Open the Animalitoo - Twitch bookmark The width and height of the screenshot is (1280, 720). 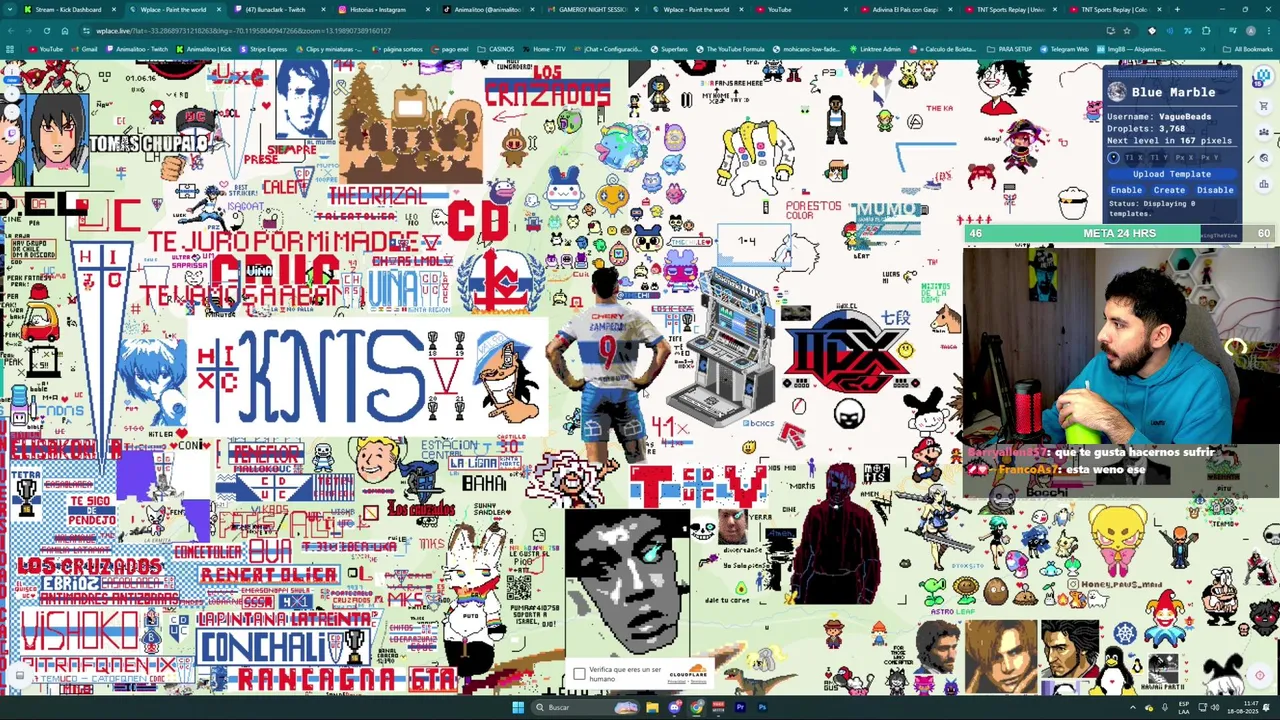[x=135, y=49]
